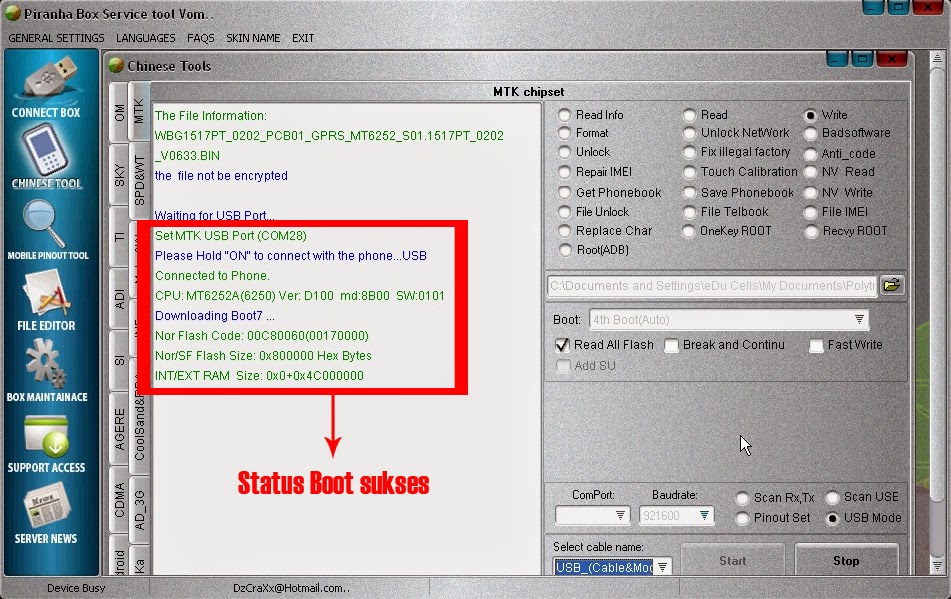Open the Chinese Tool phone icon
The height and width of the screenshot is (599, 951).
click(47, 157)
